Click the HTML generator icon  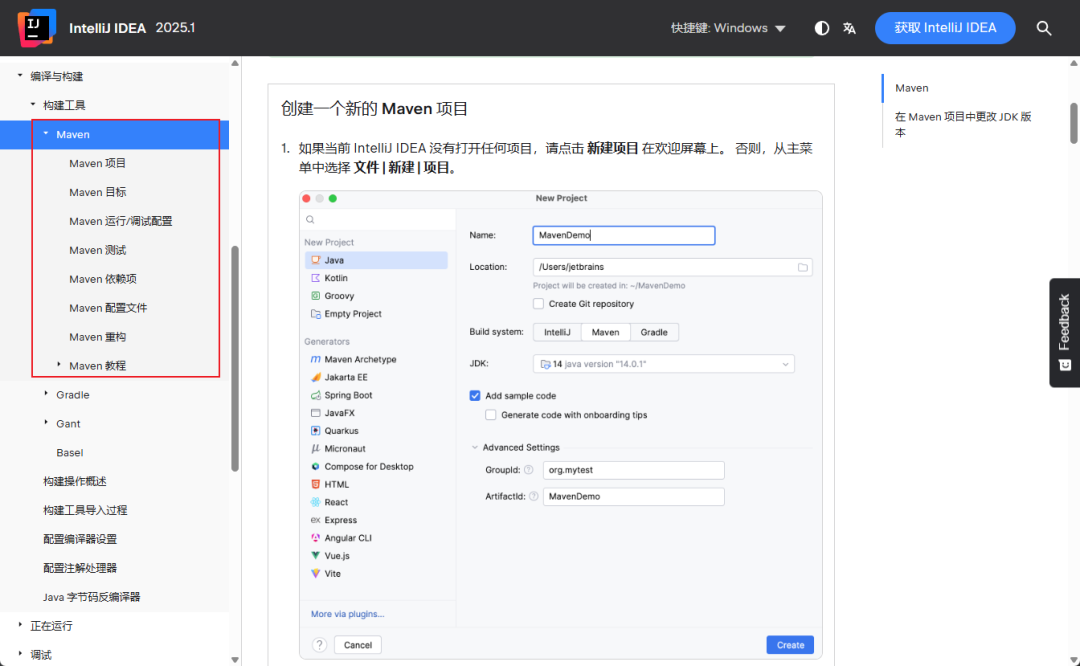pyautogui.click(x=315, y=485)
